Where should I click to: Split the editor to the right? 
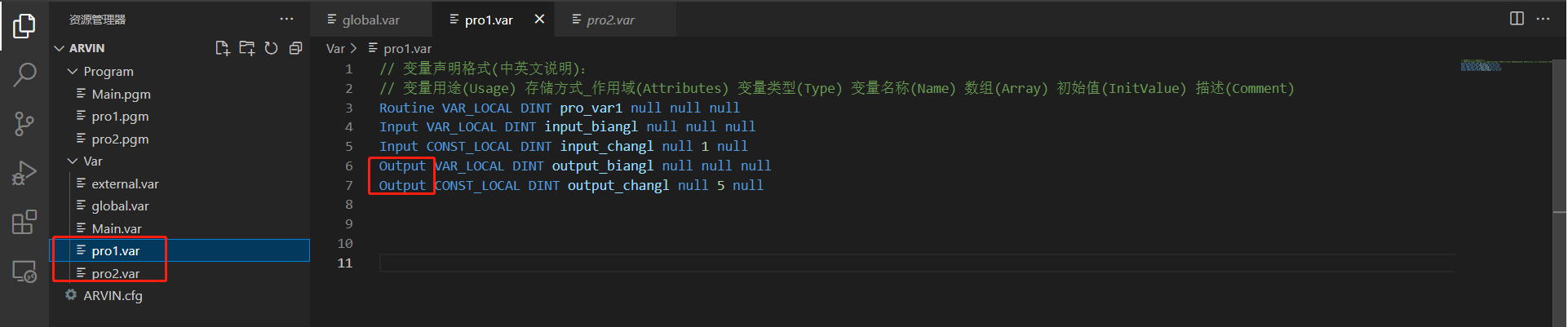point(1517,19)
